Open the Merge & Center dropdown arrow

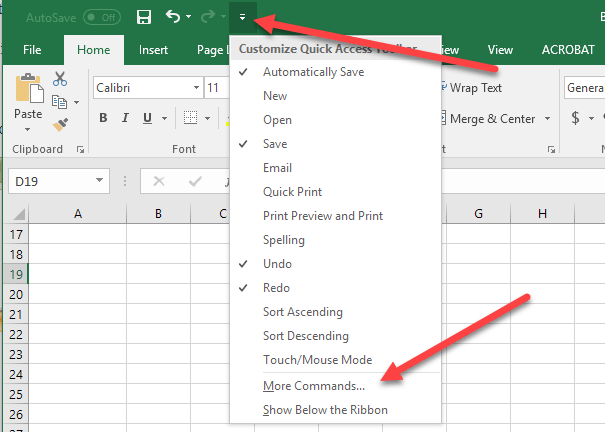click(x=547, y=119)
